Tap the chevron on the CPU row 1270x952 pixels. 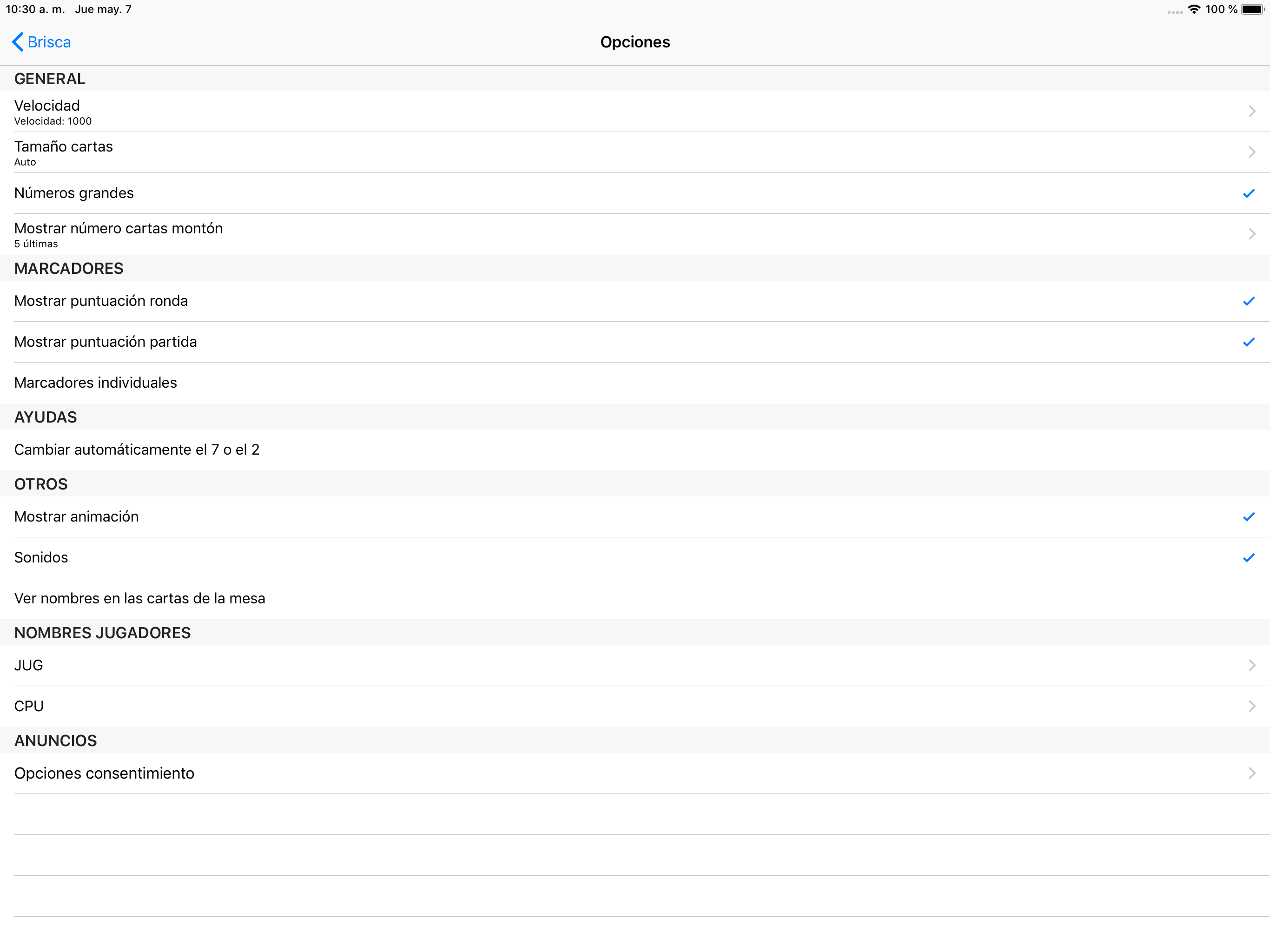click(x=1251, y=706)
